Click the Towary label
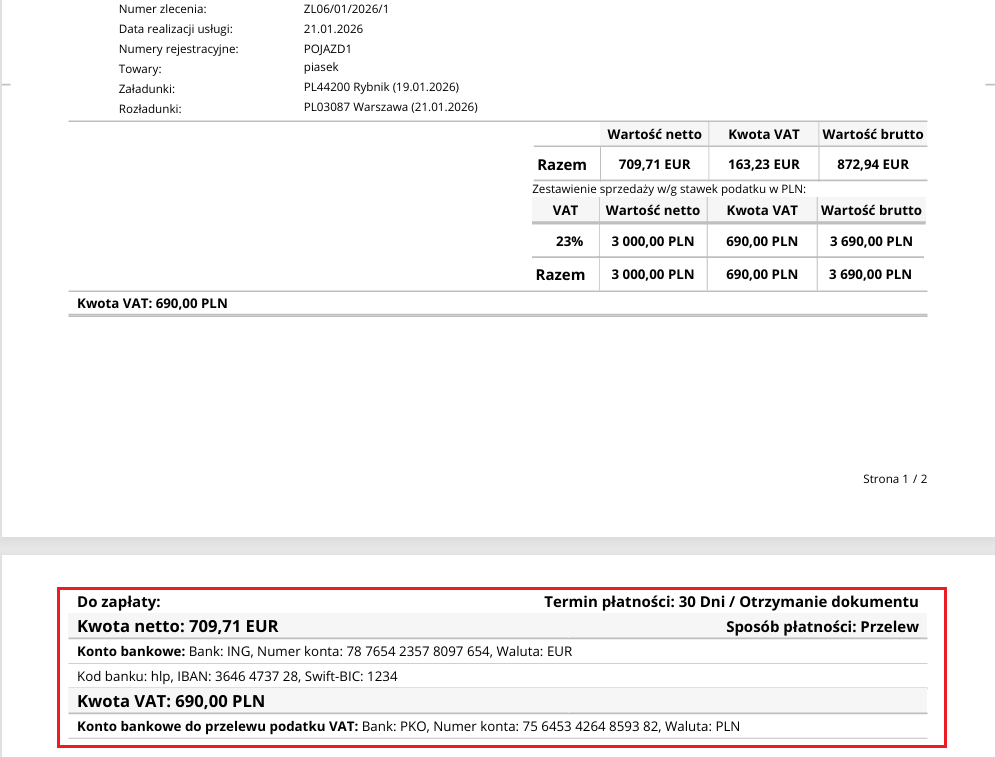995x757 pixels. point(140,69)
